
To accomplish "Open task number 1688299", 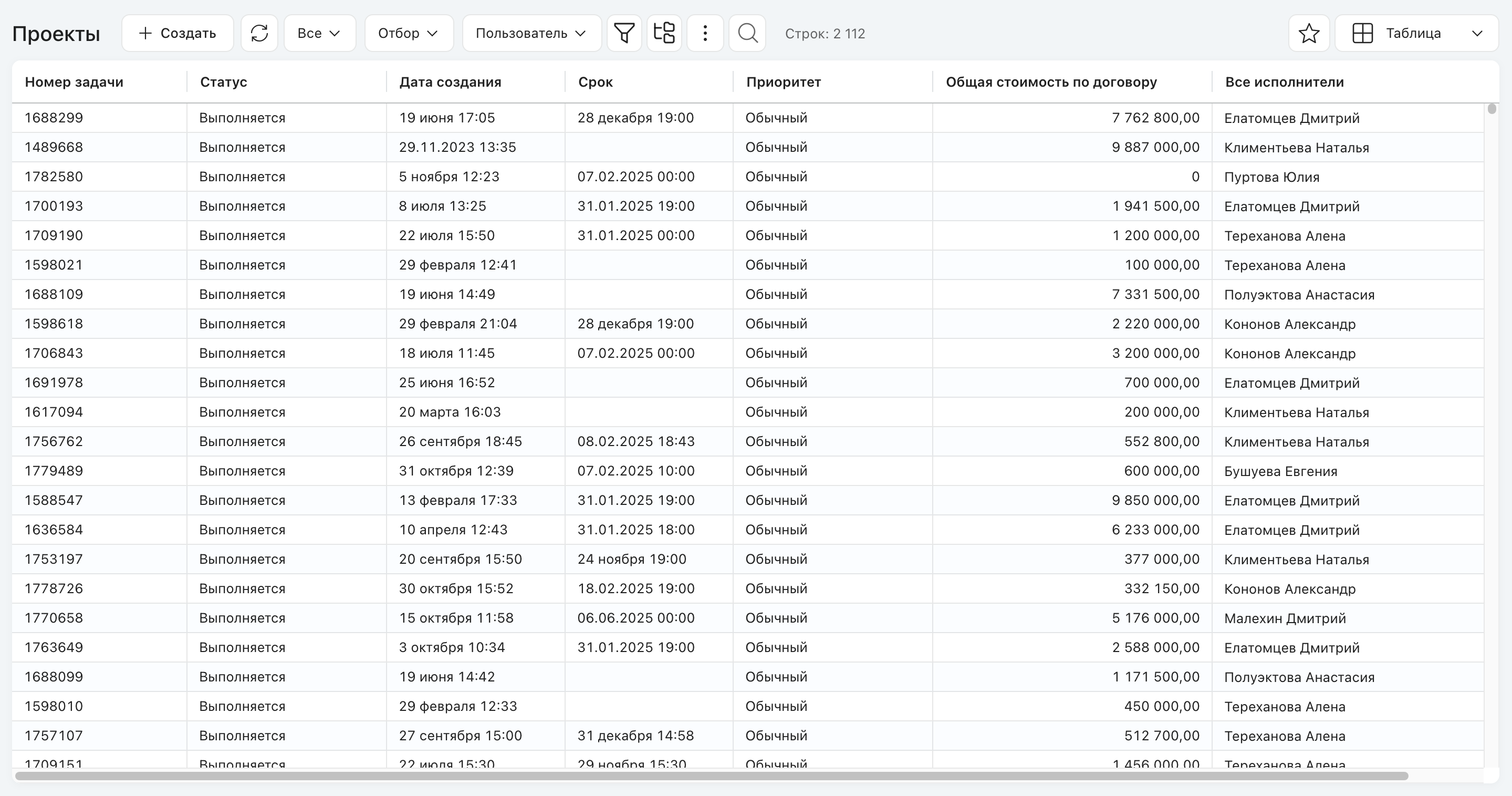I will (54, 118).
